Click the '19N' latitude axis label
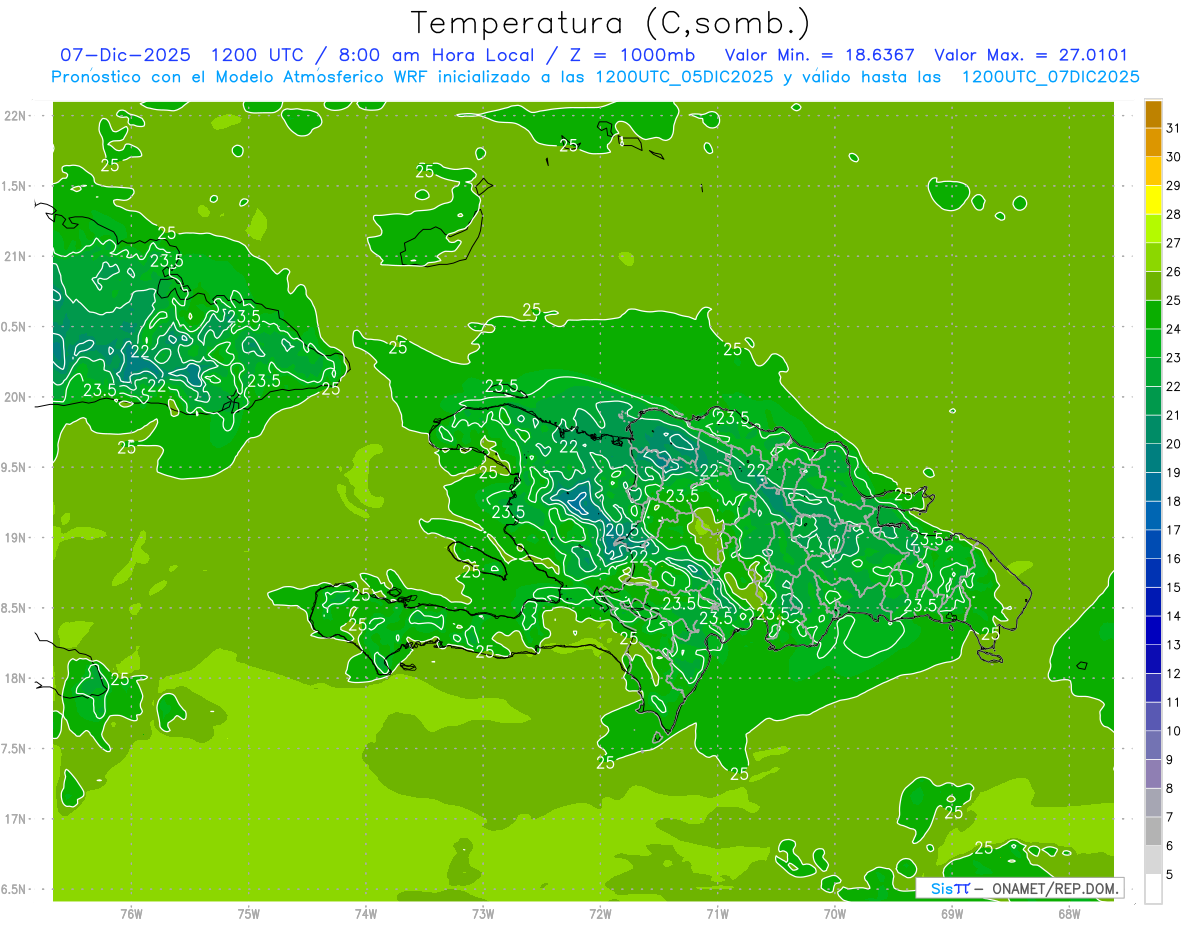Image resolution: width=1200 pixels, height=927 pixels. click(x=16, y=538)
